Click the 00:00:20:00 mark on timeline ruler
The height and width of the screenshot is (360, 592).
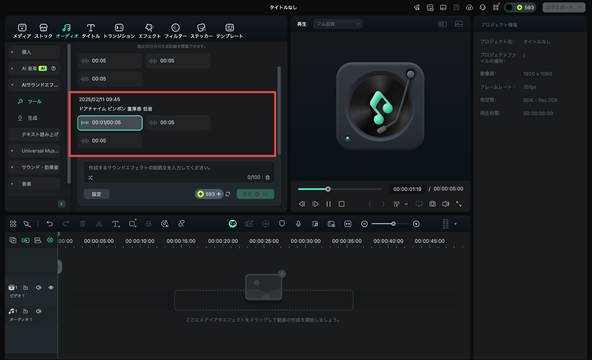click(x=223, y=241)
